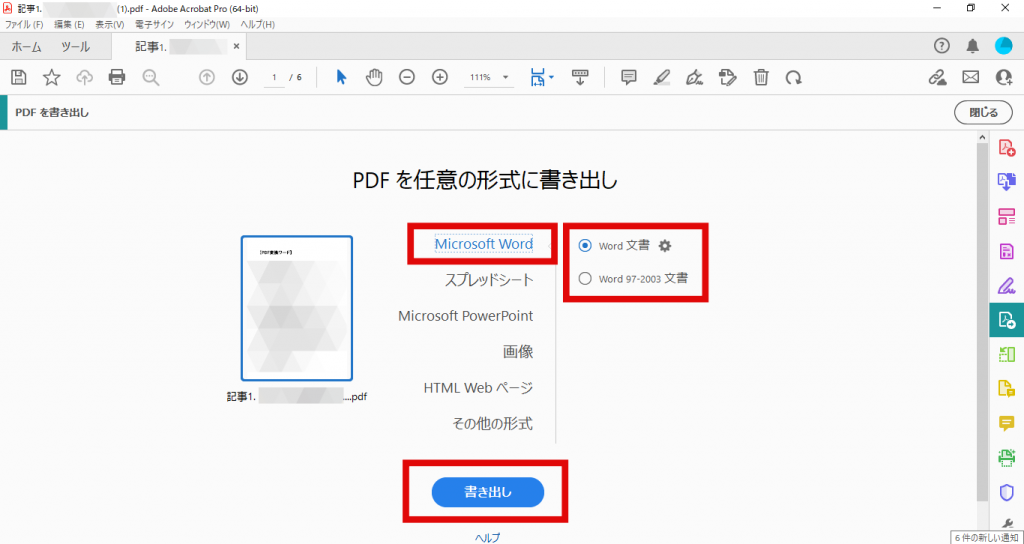Open the help question mark icon

pyautogui.click(x=941, y=46)
